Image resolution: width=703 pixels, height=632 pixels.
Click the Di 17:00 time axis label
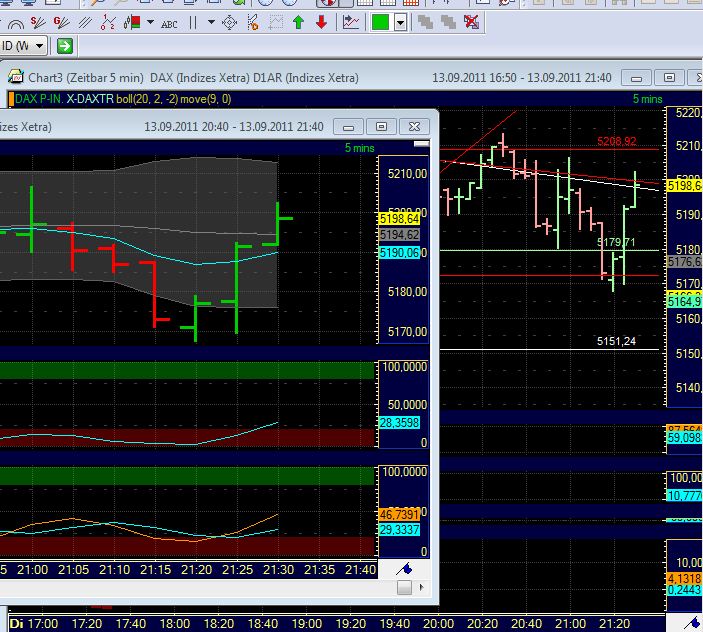point(34,623)
